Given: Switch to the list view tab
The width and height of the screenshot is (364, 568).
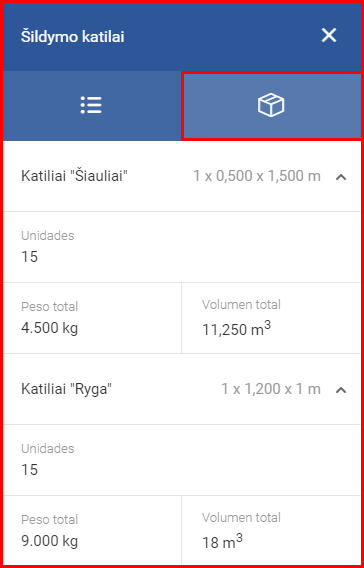Looking at the screenshot, I should pos(92,105).
